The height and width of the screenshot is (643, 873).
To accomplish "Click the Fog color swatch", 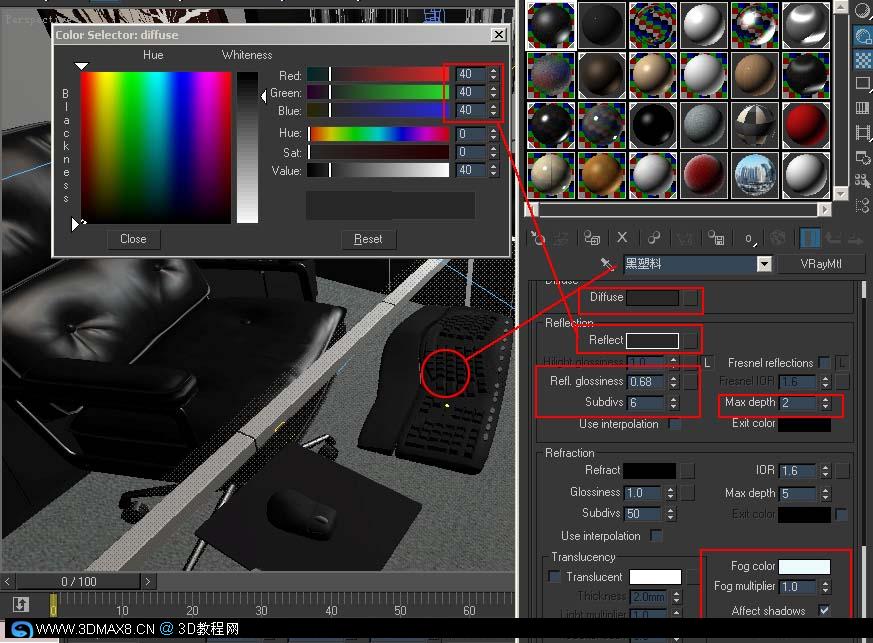I will [x=804, y=567].
